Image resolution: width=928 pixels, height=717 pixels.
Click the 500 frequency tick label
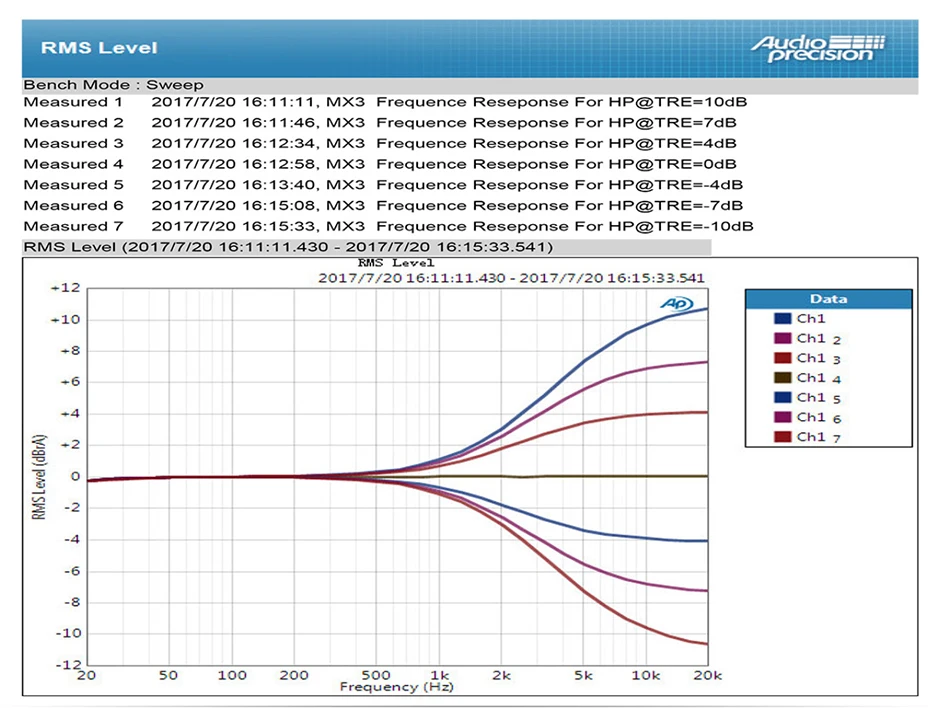click(376, 675)
